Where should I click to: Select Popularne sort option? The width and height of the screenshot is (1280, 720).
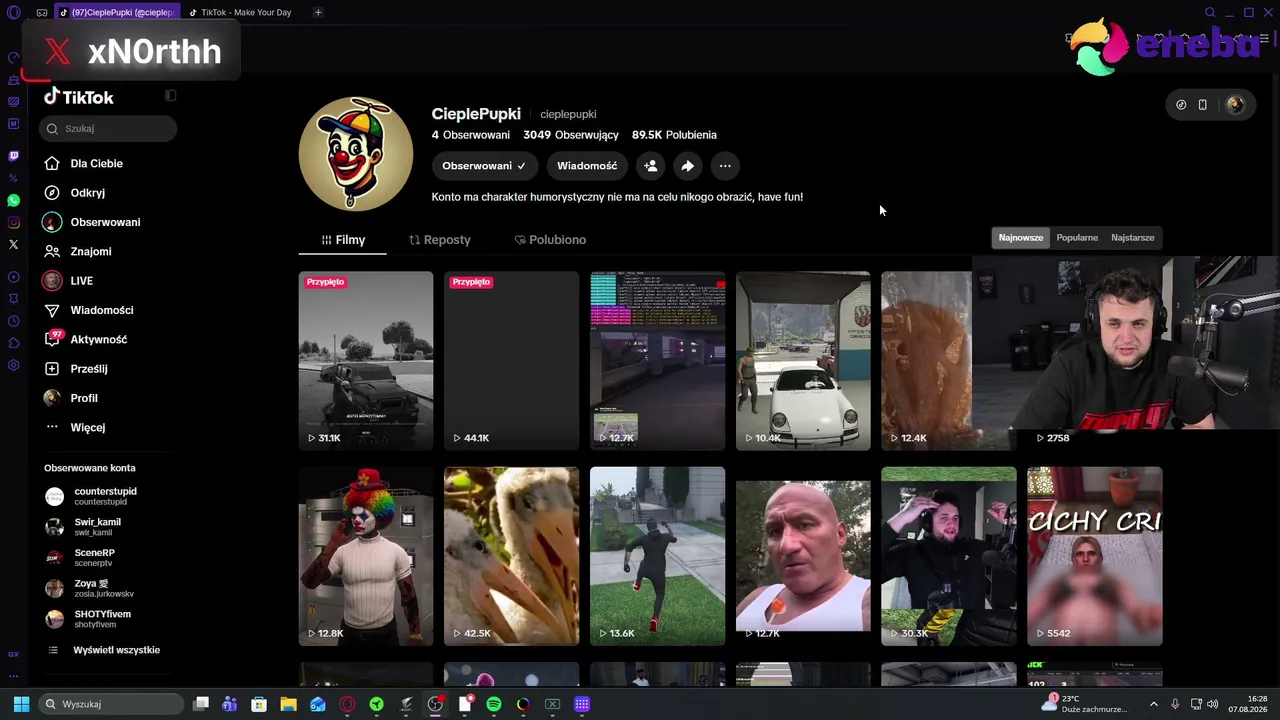click(x=1077, y=238)
